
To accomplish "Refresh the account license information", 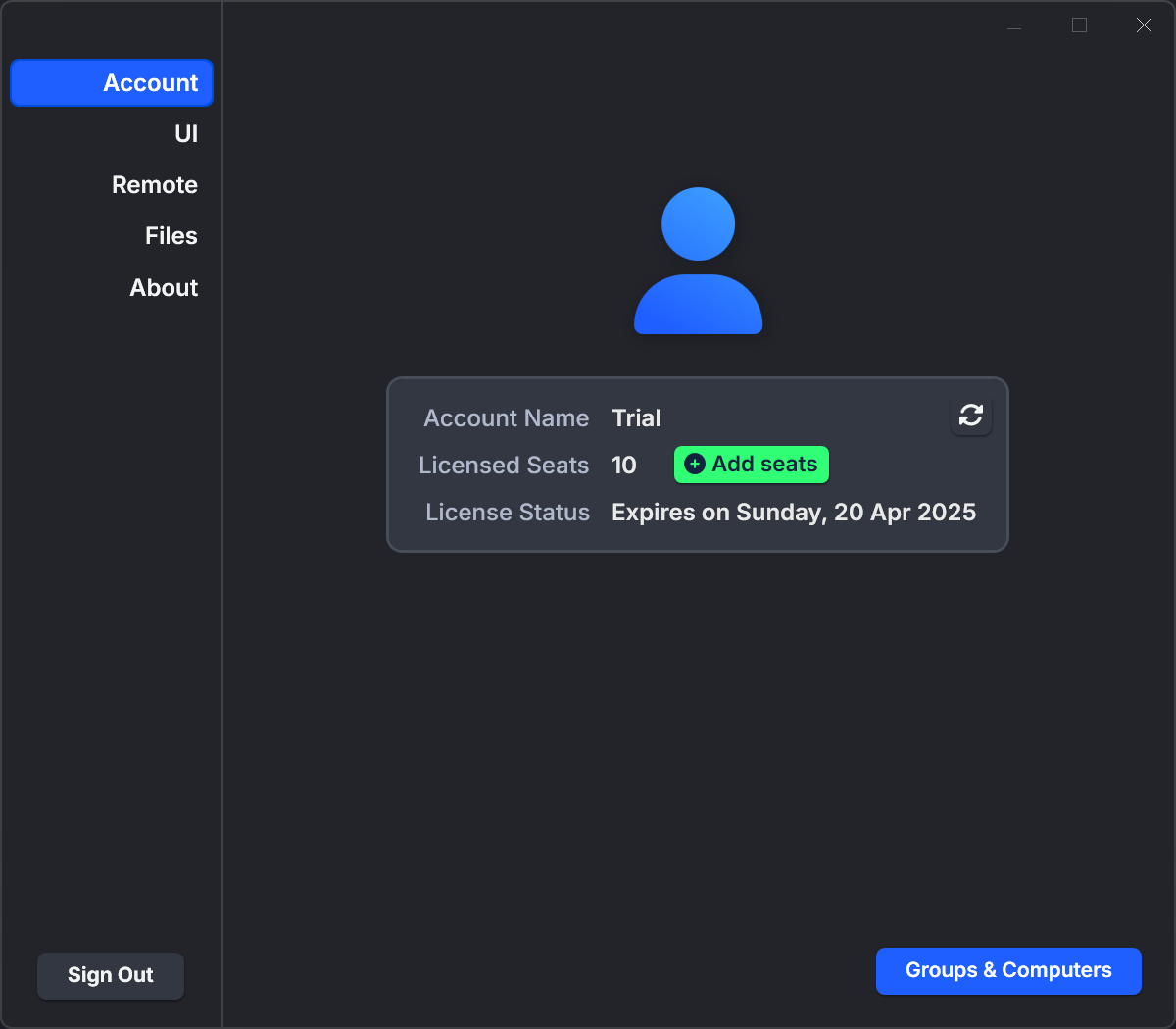I will 971,416.
